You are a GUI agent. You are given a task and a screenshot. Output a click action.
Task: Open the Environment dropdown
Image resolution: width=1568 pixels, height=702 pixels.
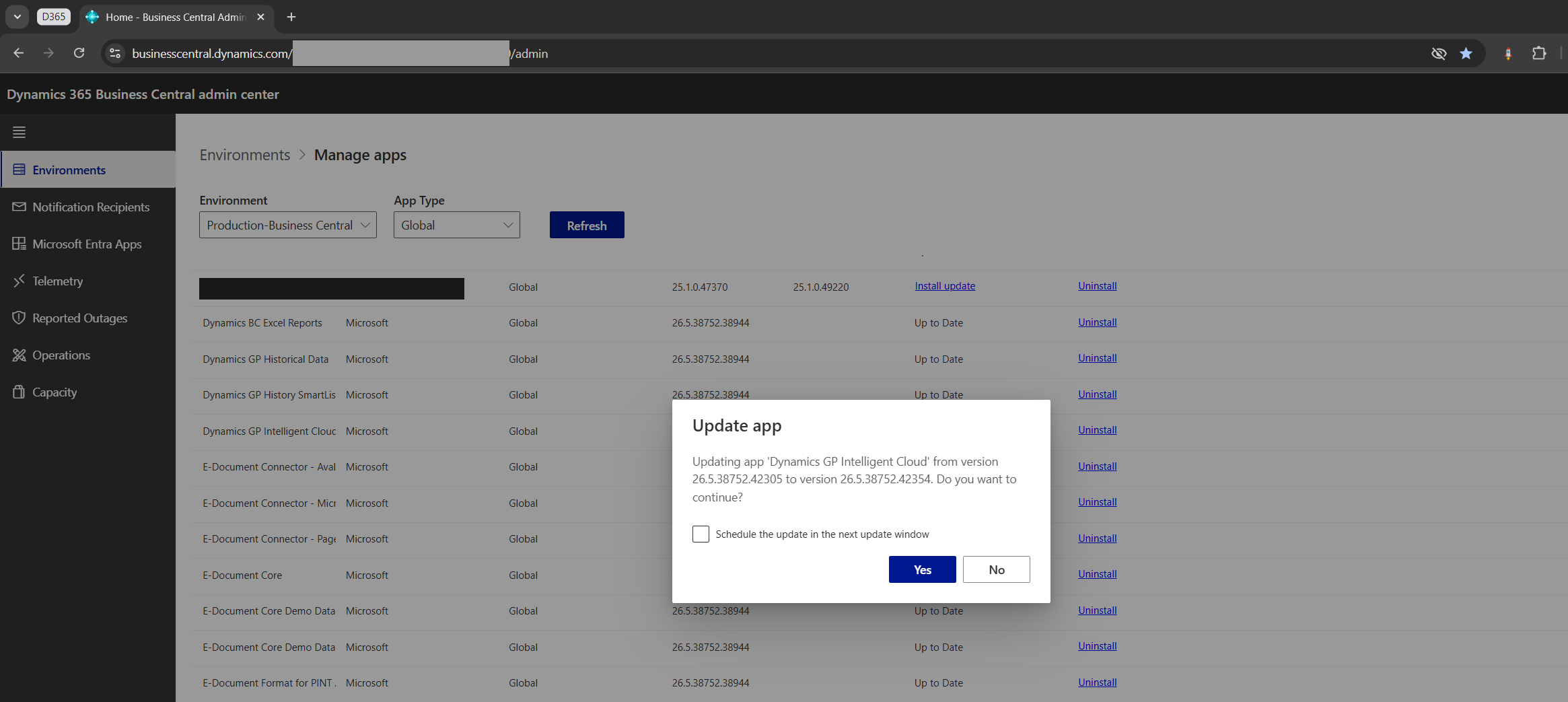[x=288, y=225]
